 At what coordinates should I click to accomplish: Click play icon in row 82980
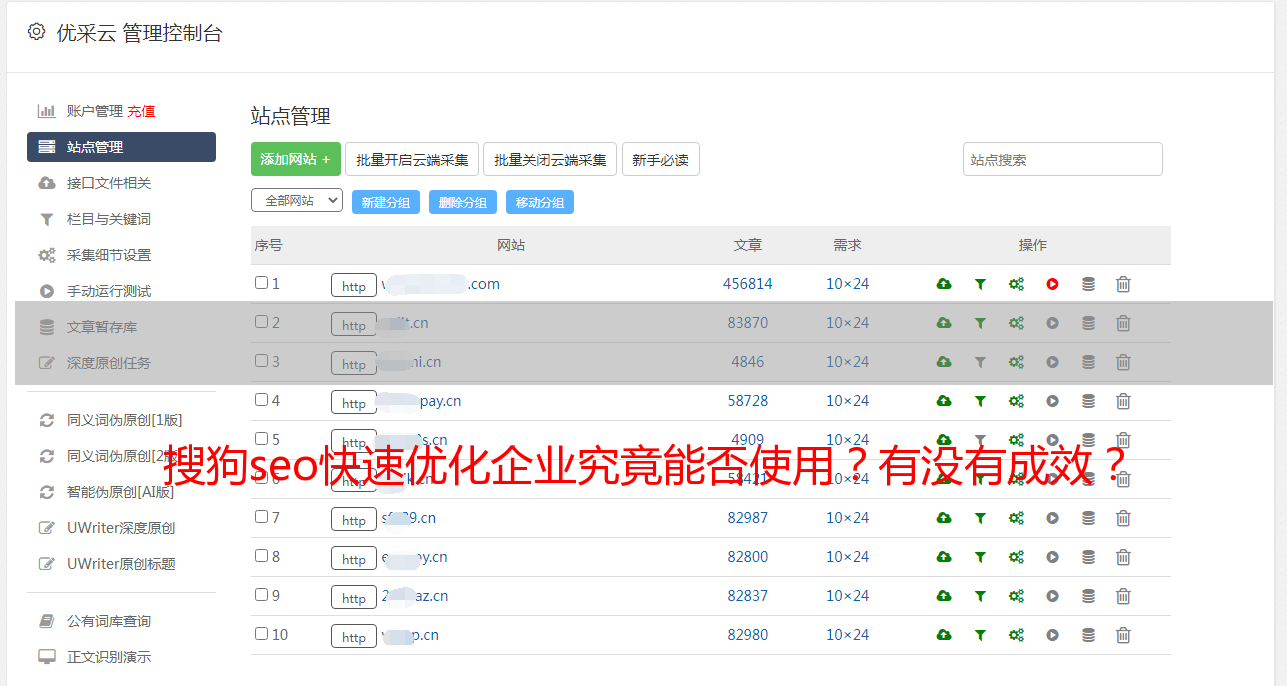pyautogui.click(x=1052, y=635)
